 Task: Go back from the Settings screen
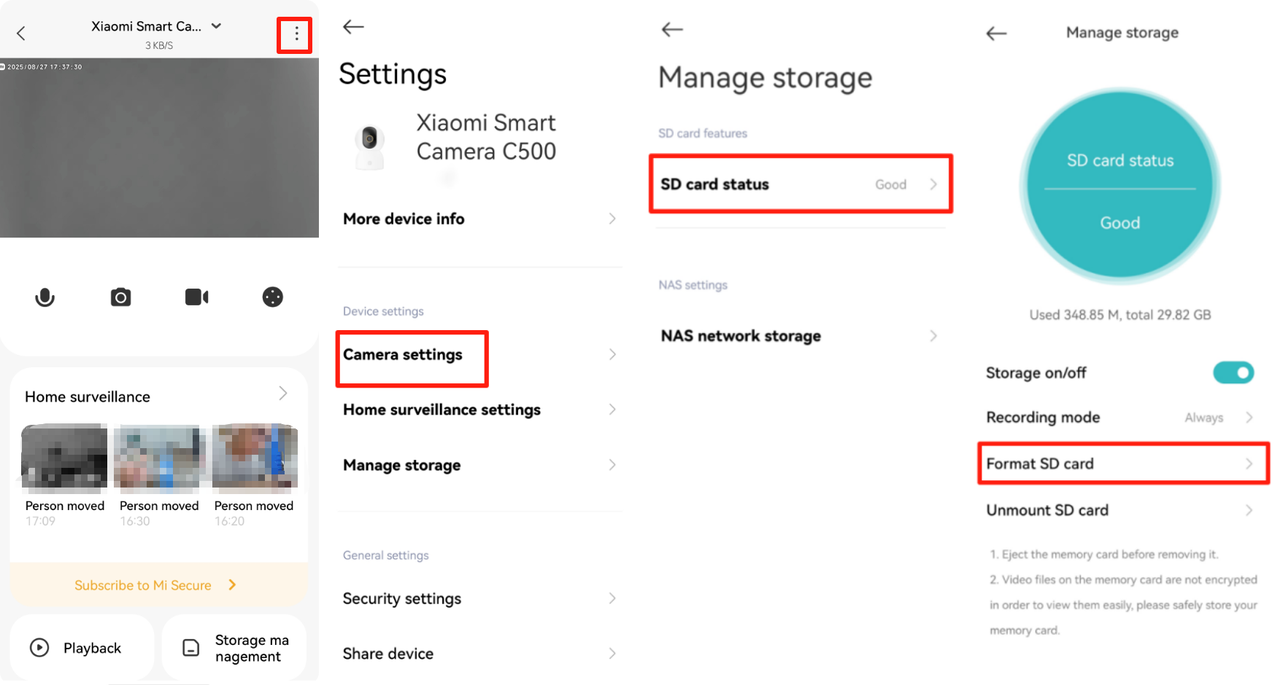coord(353,27)
